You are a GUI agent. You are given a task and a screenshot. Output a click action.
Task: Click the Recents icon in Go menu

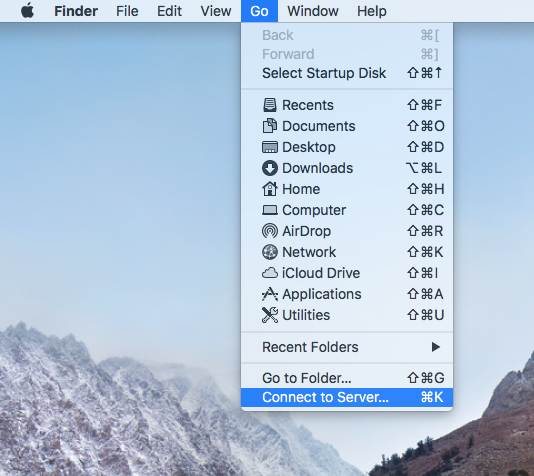[270, 105]
